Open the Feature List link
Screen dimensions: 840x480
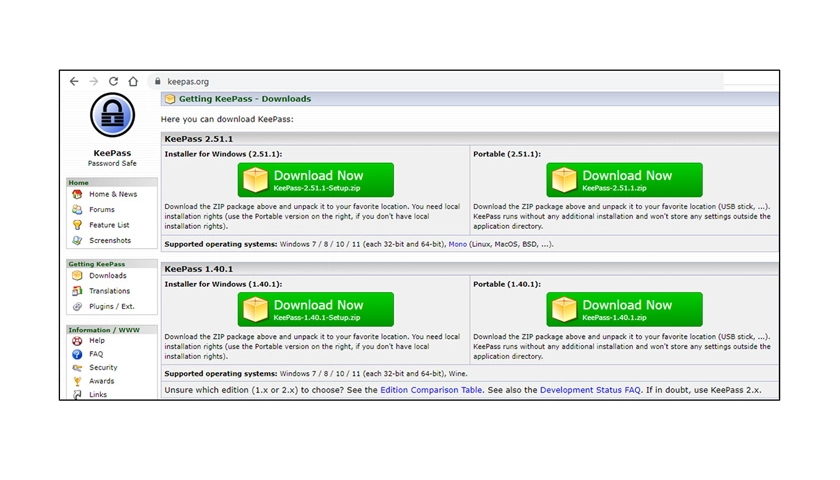tap(109, 225)
